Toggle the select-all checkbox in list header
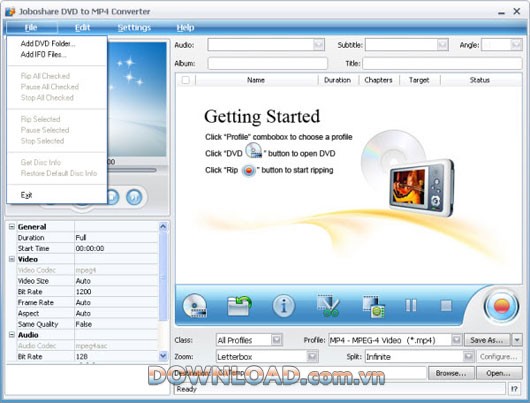Image resolution: width=530 pixels, height=403 pixels. (x=186, y=80)
